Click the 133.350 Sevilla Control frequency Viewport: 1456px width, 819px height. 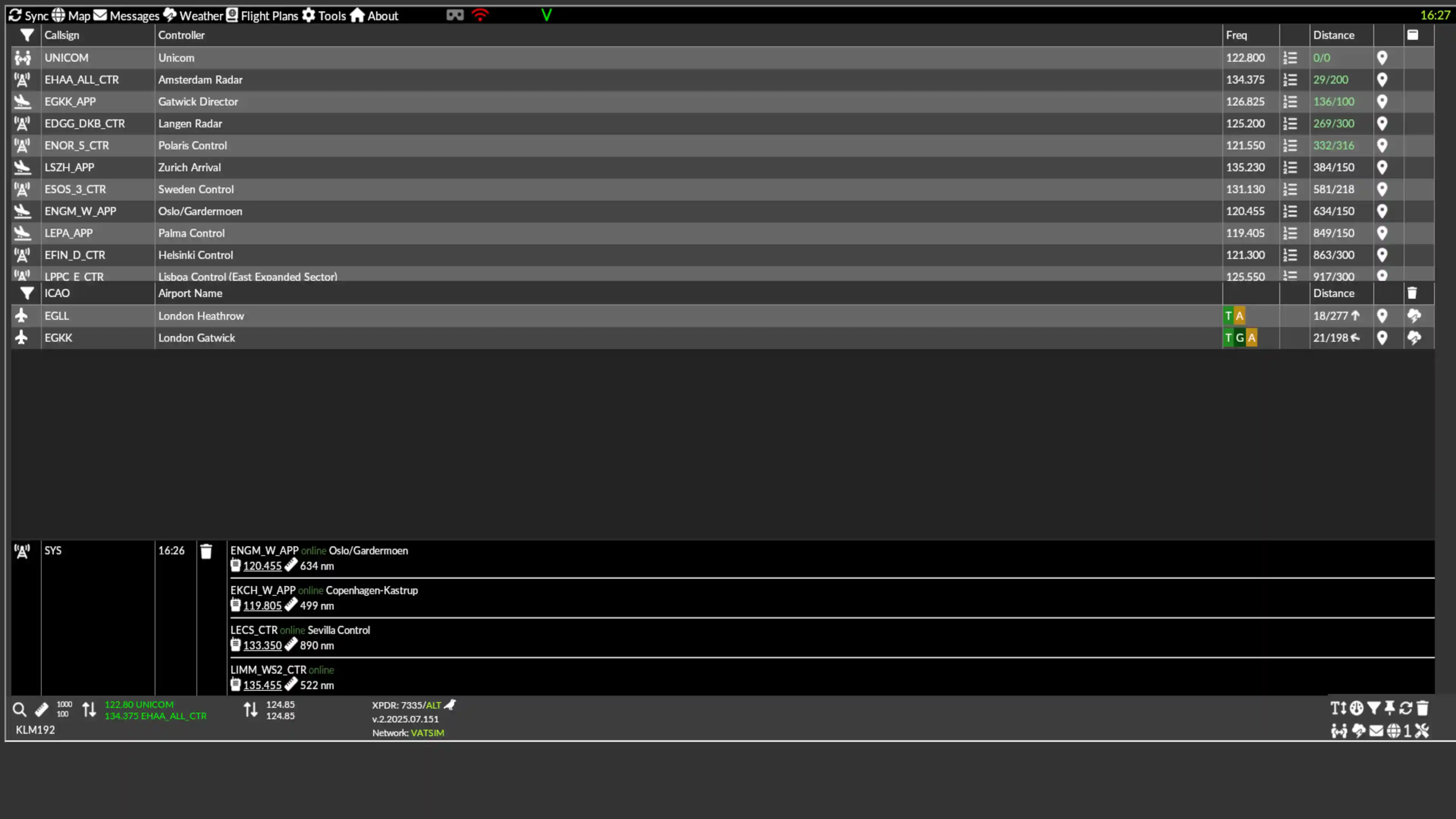[x=262, y=645]
